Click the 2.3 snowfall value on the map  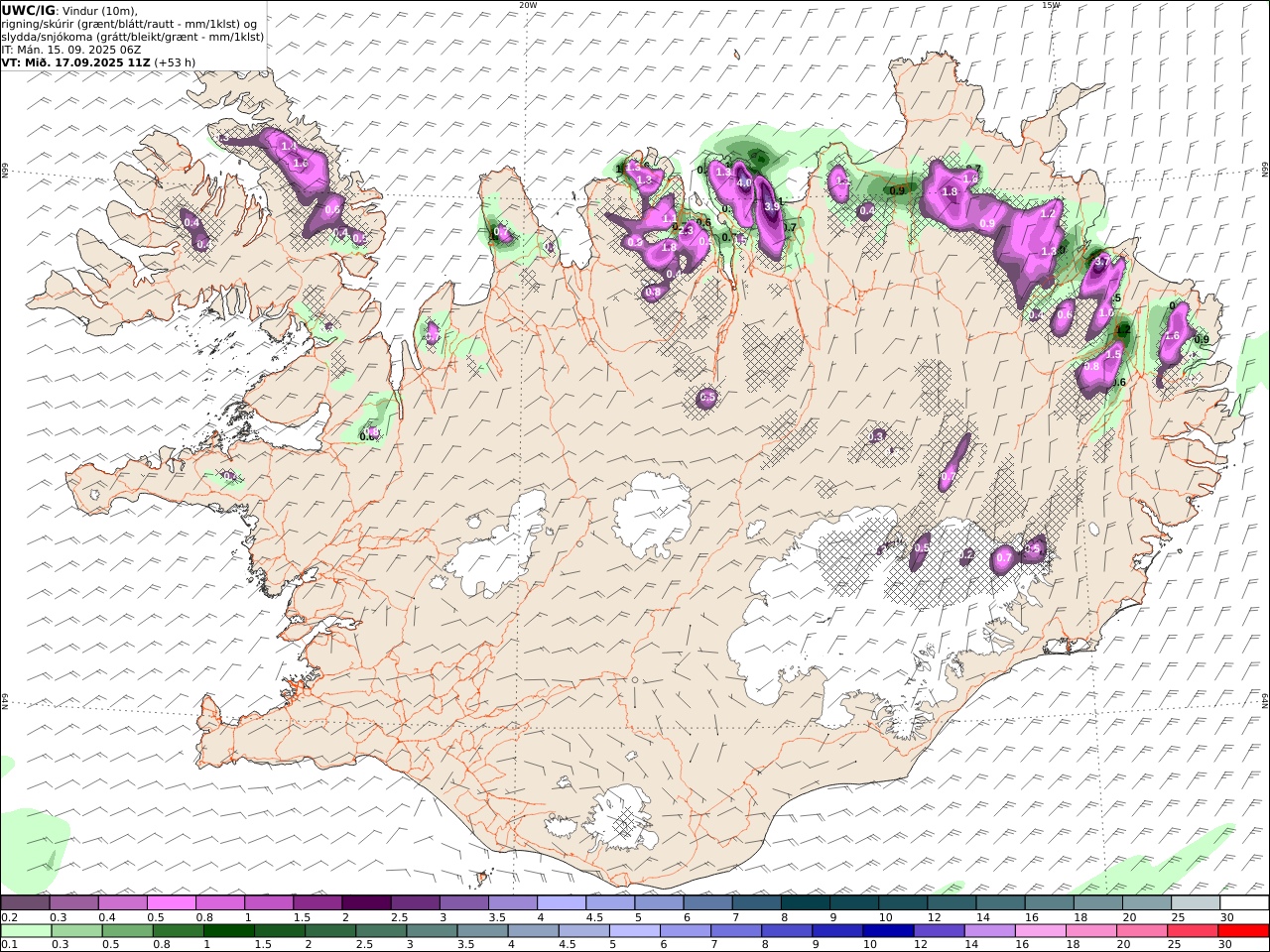[x=685, y=230]
